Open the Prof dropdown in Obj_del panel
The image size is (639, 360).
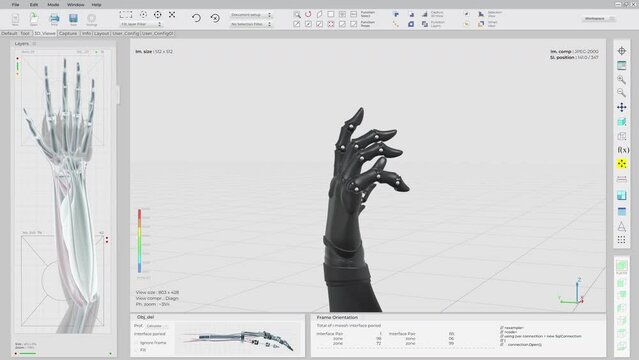[x=157, y=326]
